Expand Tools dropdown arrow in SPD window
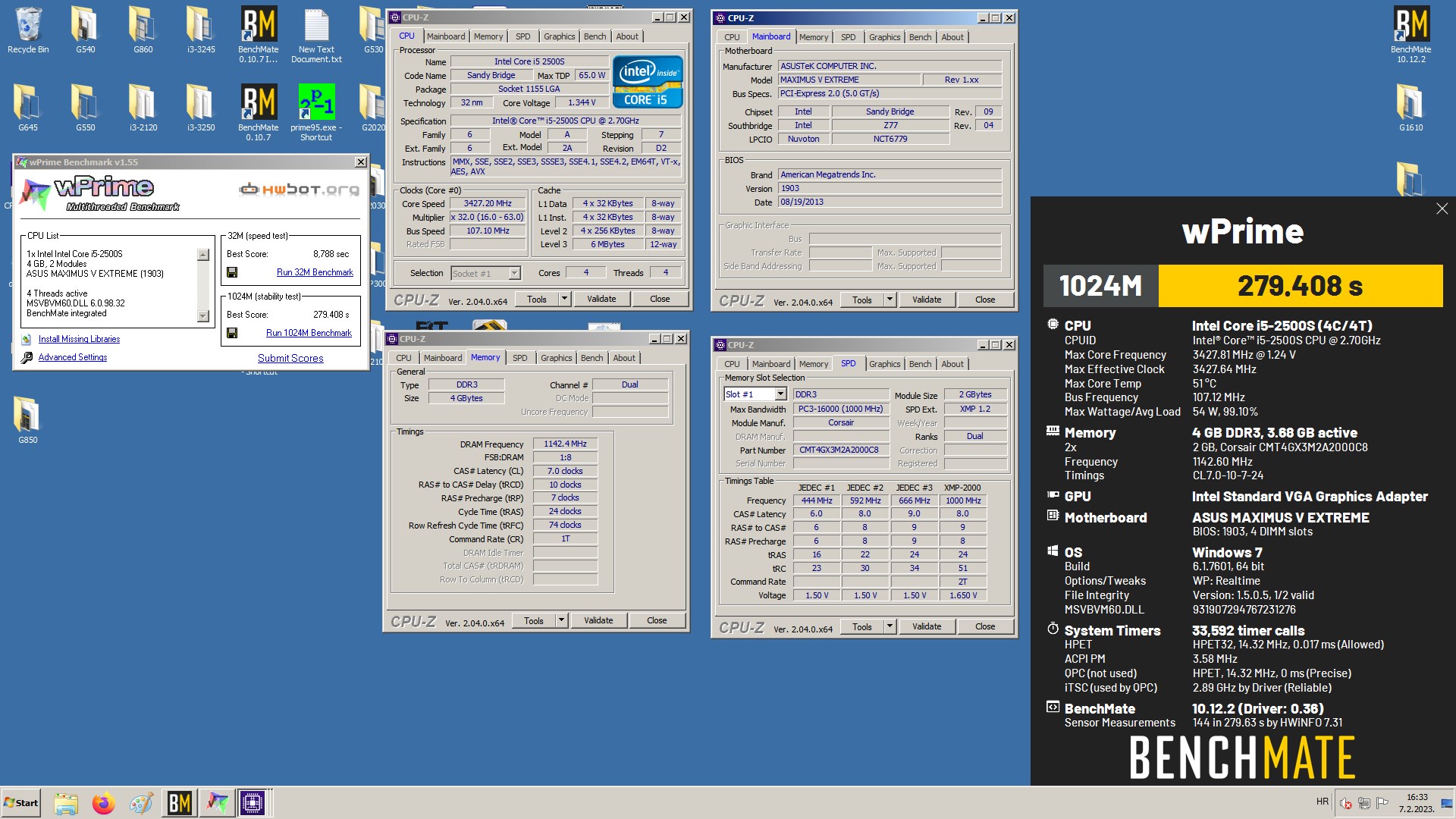Viewport: 1456px width, 819px height. pos(890,626)
